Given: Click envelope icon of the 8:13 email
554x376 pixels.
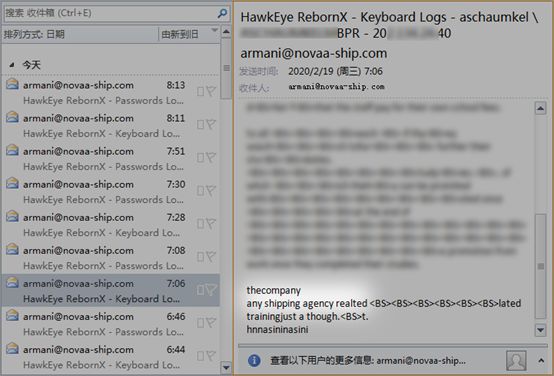Looking at the screenshot, I should [x=12, y=84].
